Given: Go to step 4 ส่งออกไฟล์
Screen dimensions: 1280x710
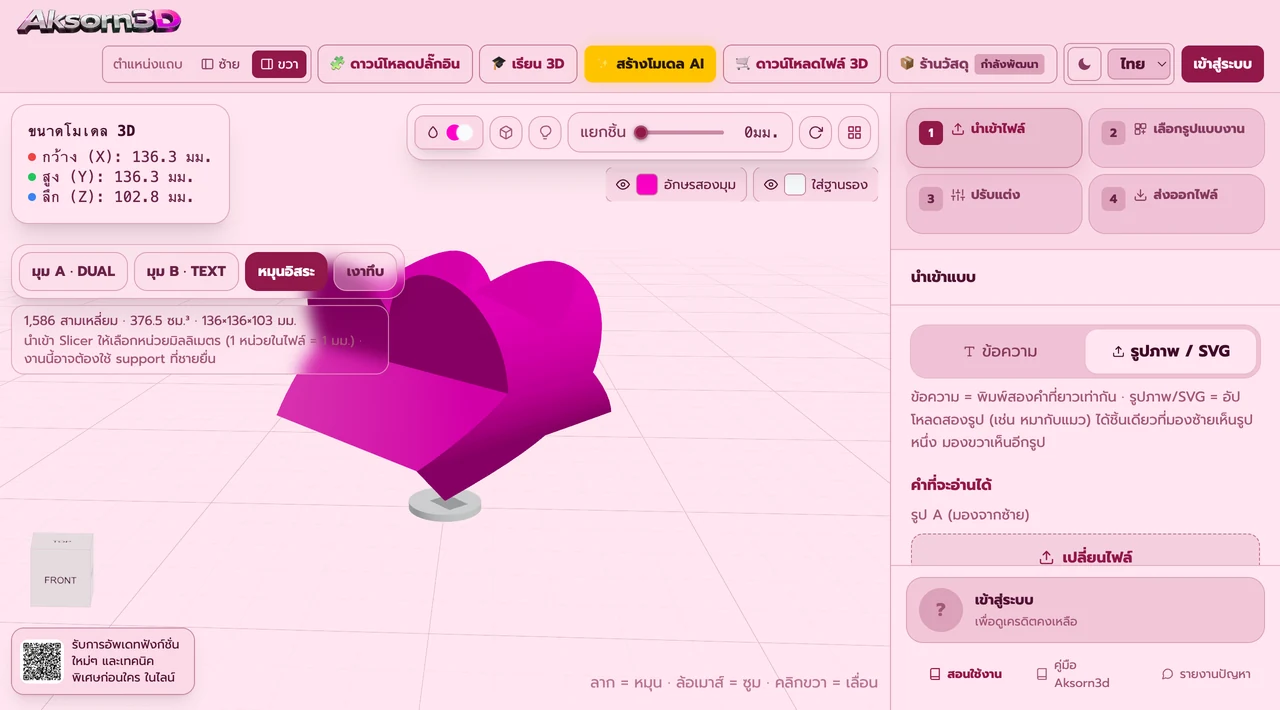Looking at the screenshot, I should 1176,204.
